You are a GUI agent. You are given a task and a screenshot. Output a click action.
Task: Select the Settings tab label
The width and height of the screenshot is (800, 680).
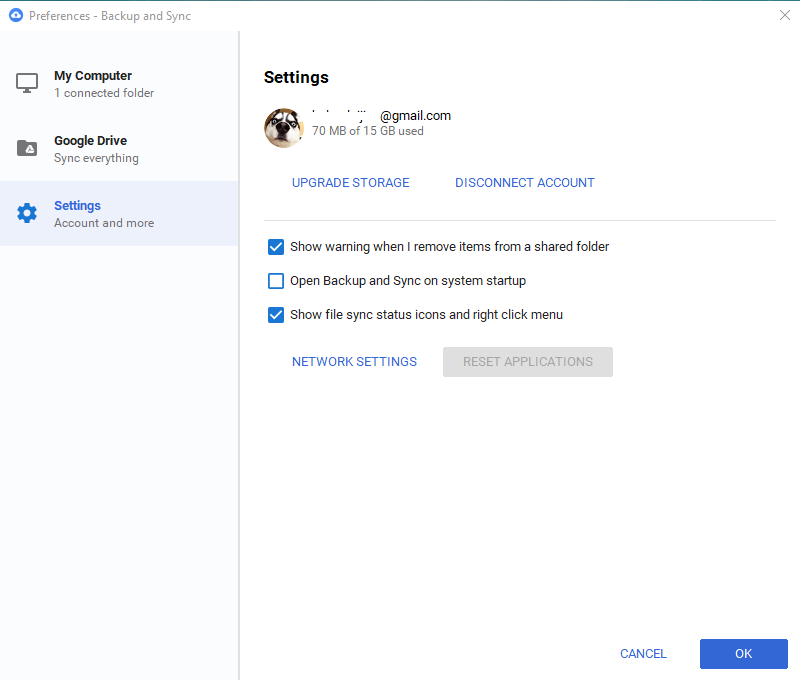click(77, 206)
